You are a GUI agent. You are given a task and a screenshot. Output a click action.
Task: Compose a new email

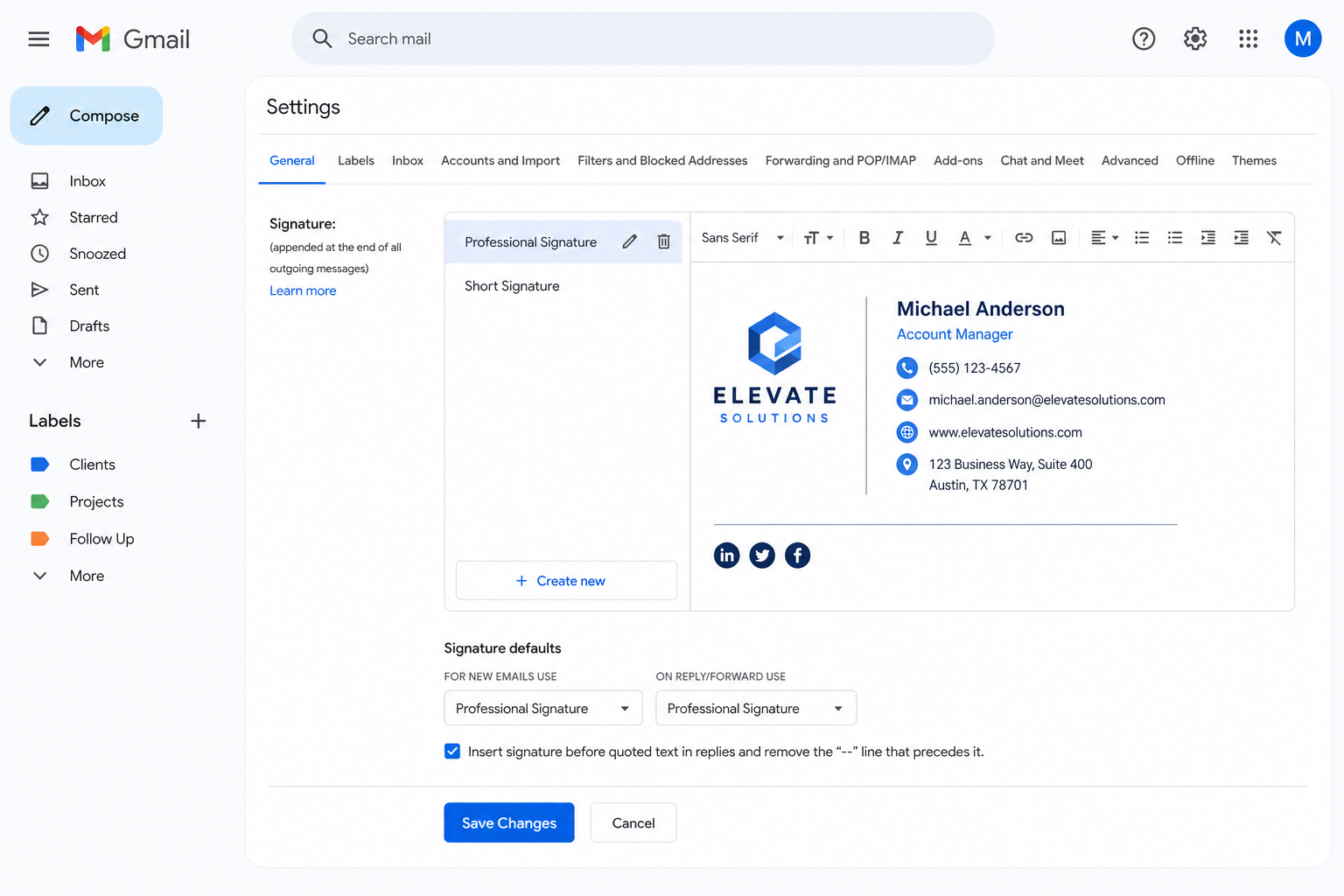point(87,115)
